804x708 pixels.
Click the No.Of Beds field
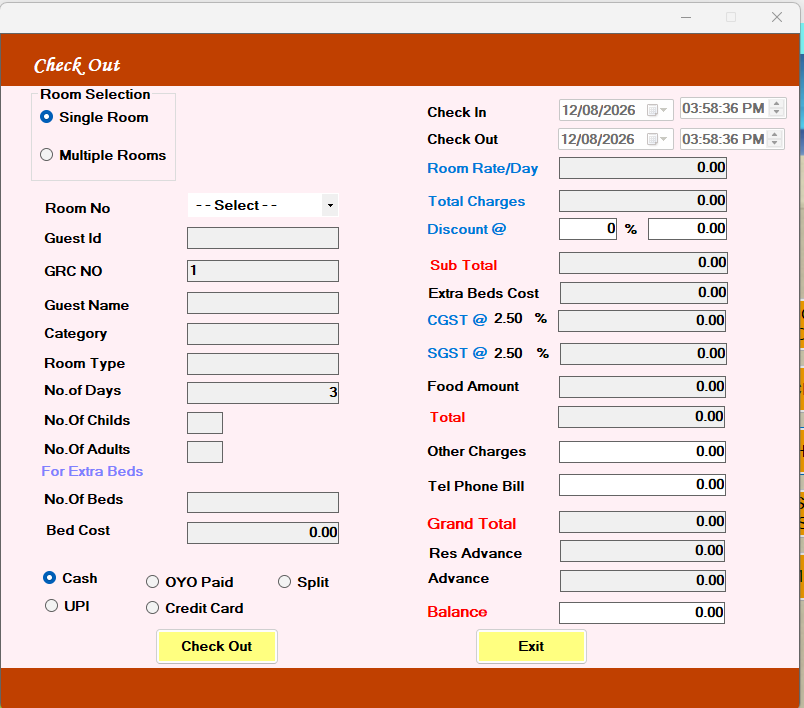pyautogui.click(x=263, y=502)
